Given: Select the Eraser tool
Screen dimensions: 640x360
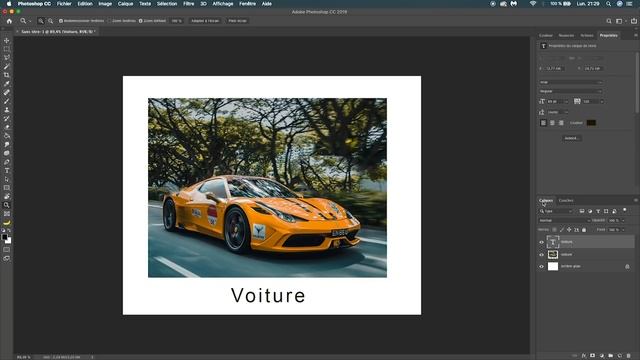Looking at the screenshot, I should point(7,127).
